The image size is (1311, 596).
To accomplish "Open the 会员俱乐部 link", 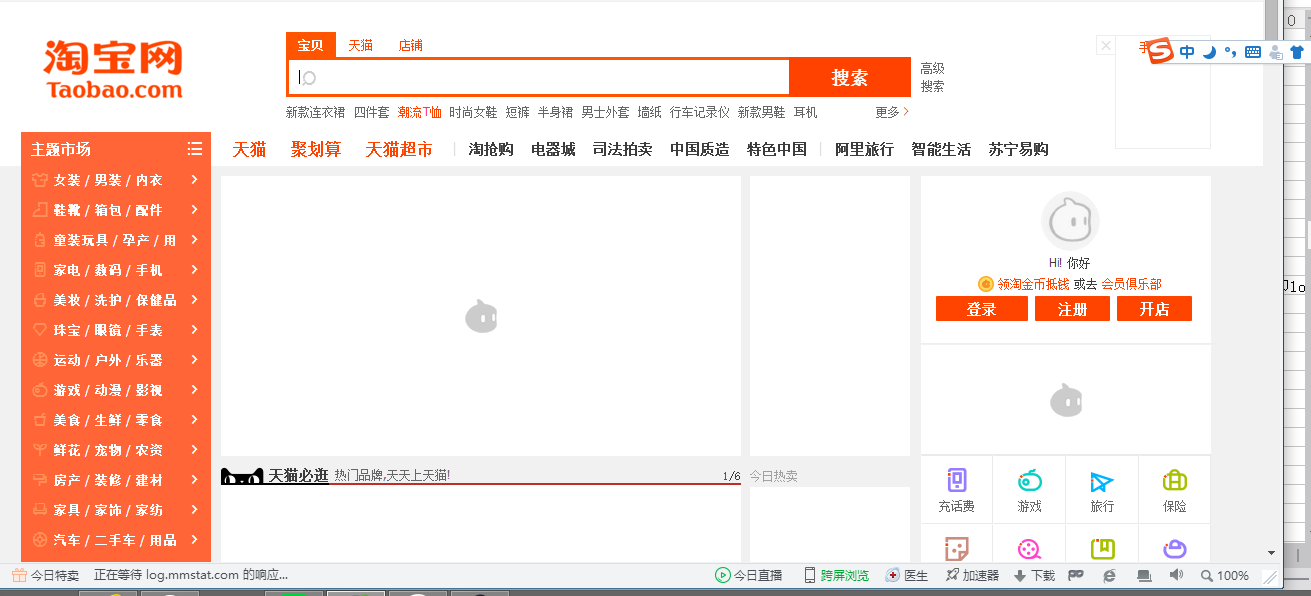I will (x=1132, y=284).
